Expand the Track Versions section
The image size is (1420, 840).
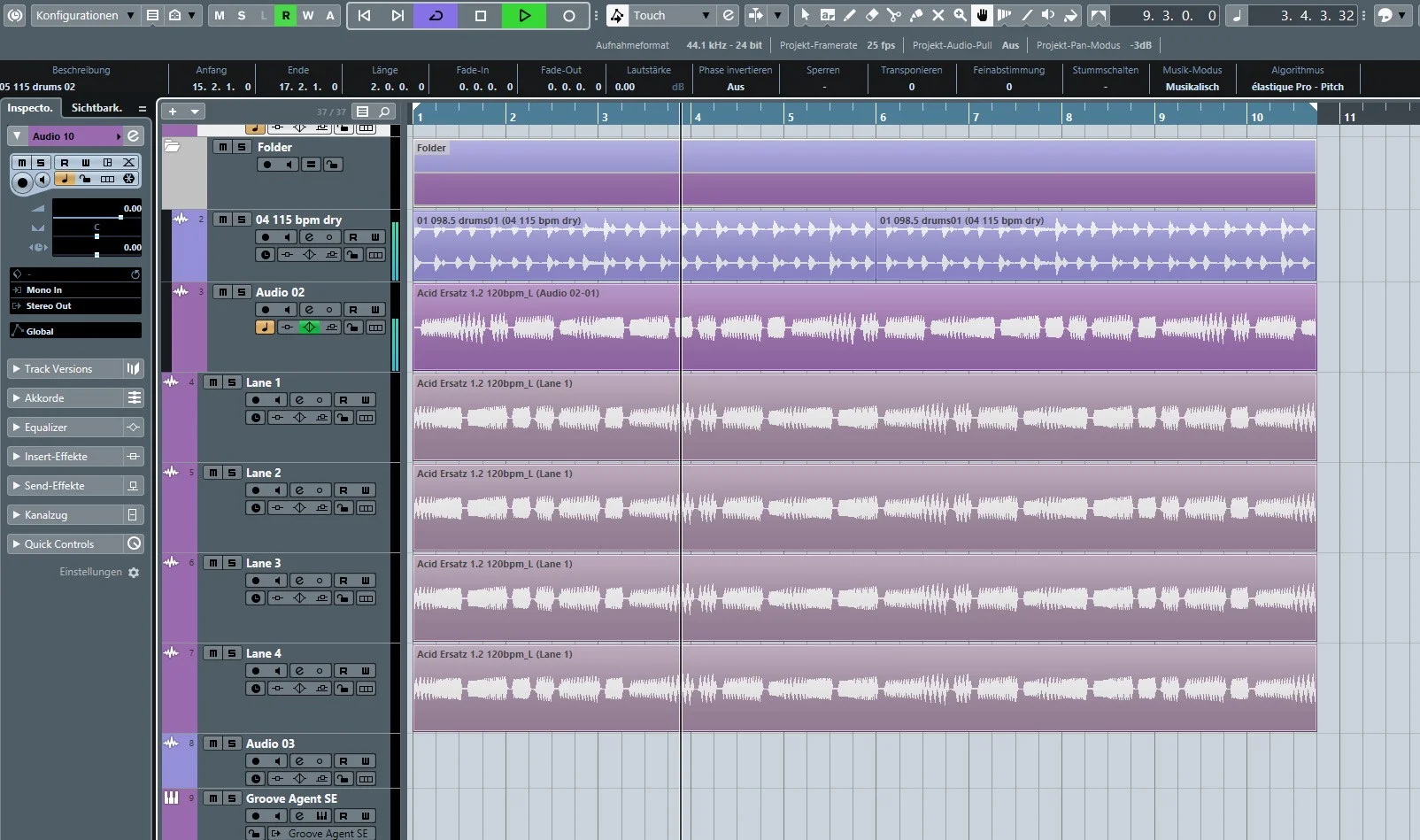pyautogui.click(x=64, y=369)
